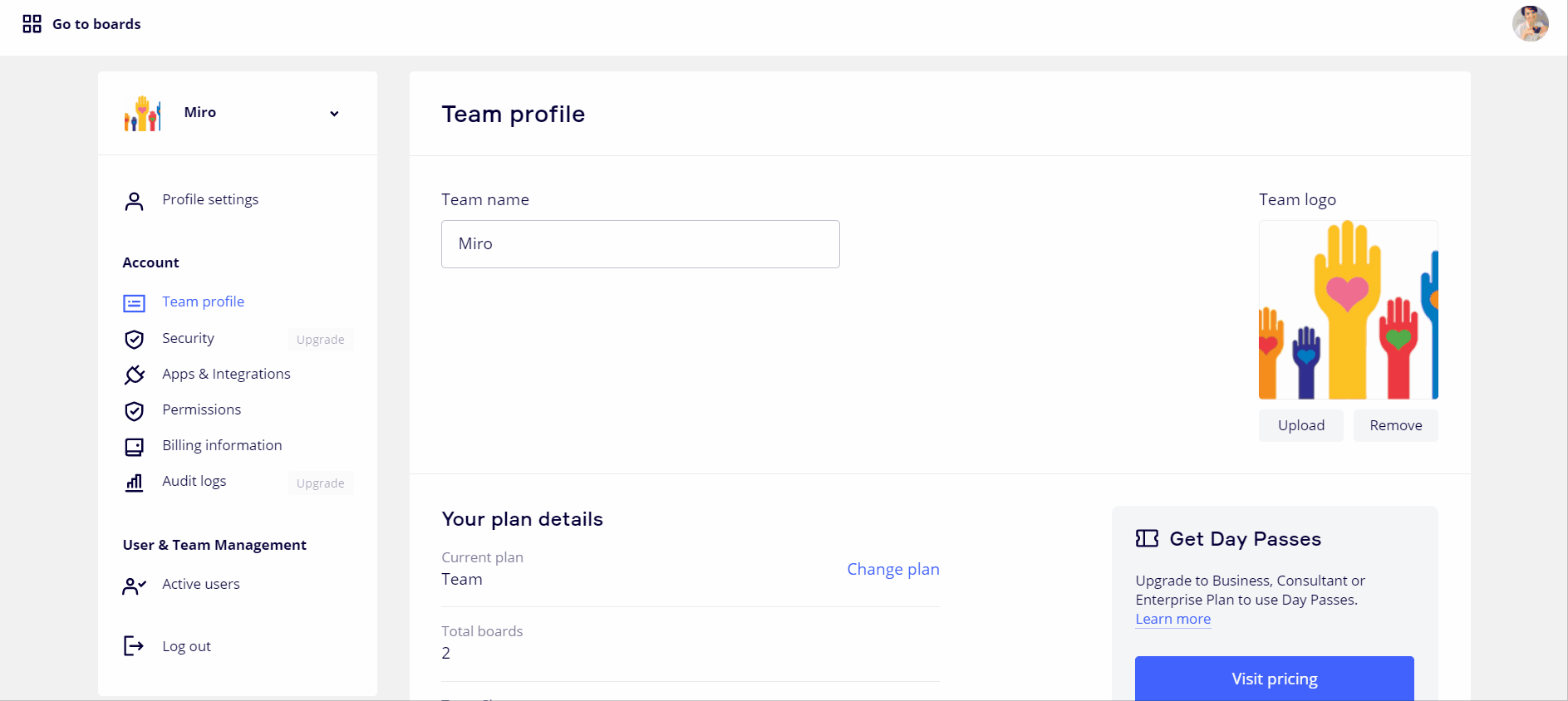
Task: Upload a new team logo
Action: (1300, 425)
